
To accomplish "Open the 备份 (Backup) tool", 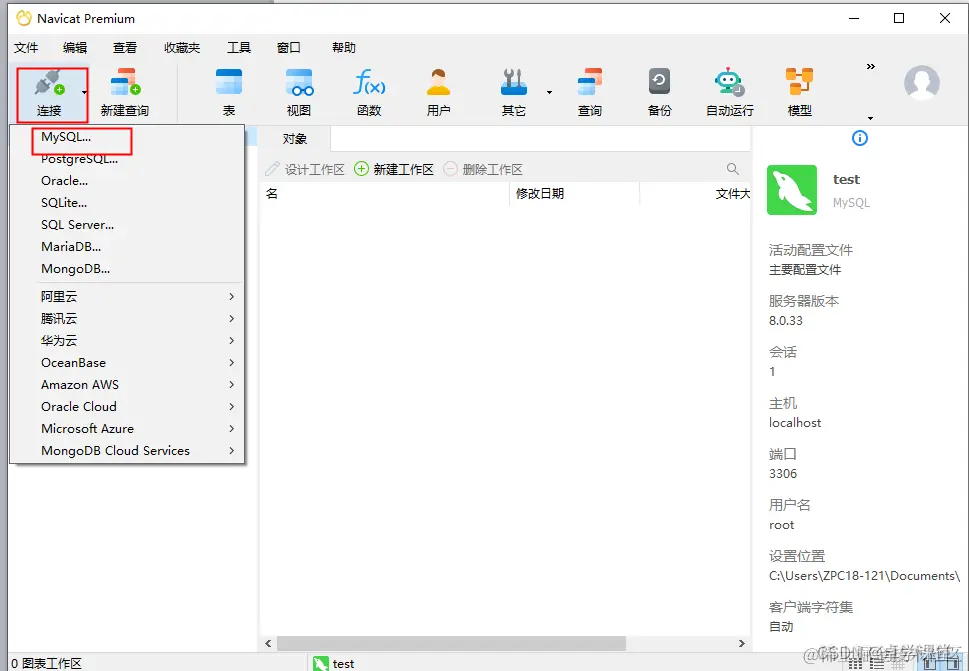I will click(x=659, y=92).
